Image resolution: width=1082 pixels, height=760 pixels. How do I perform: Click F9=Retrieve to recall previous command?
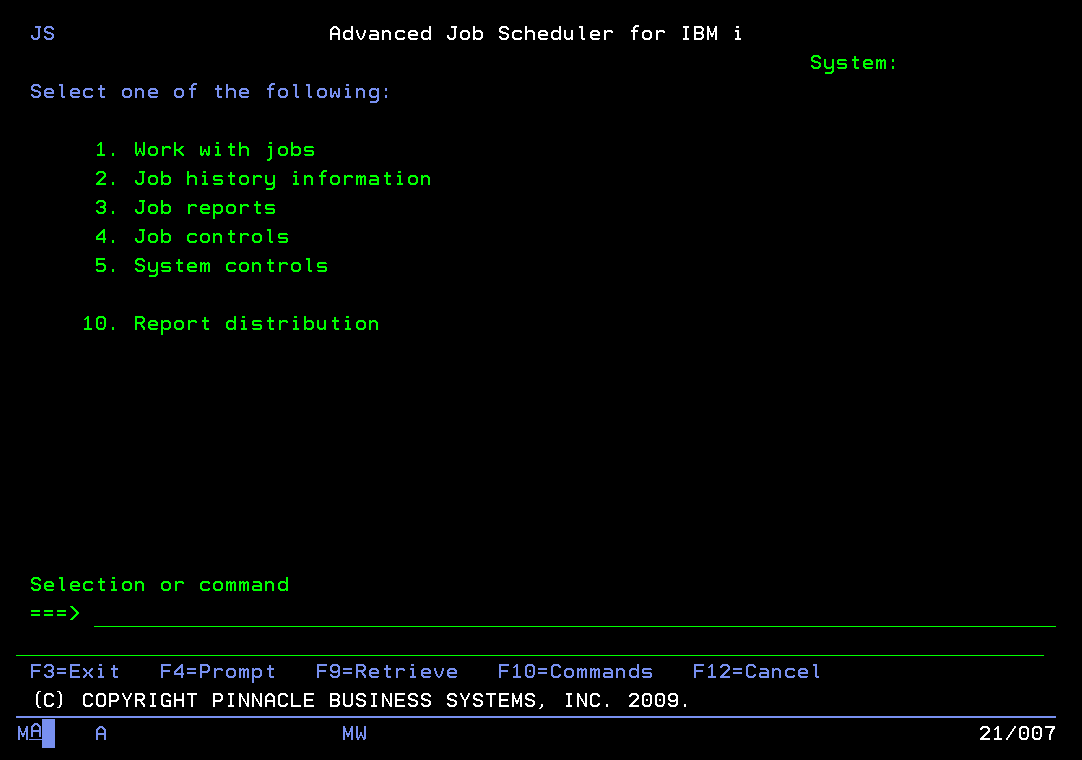386,671
